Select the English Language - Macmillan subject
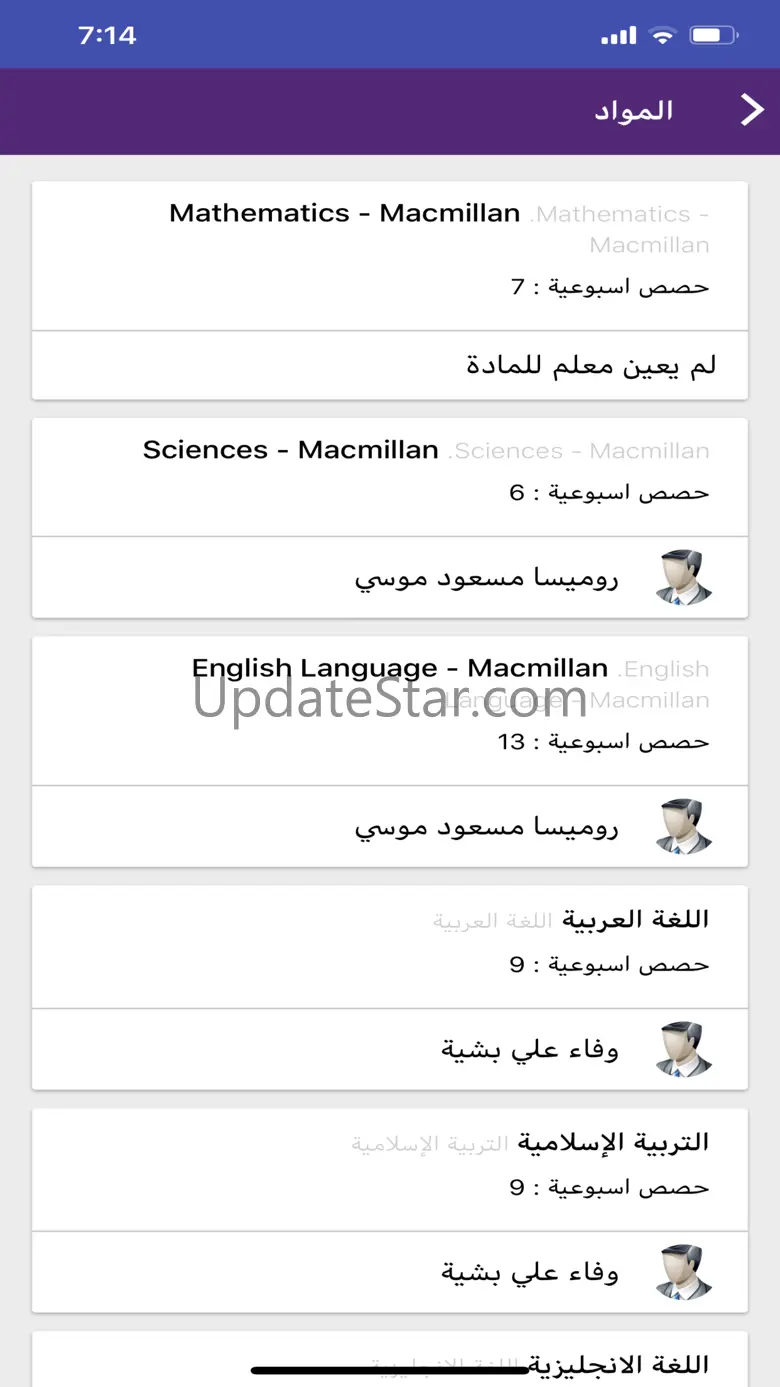The height and width of the screenshot is (1387, 780). (x=400, y=668)
